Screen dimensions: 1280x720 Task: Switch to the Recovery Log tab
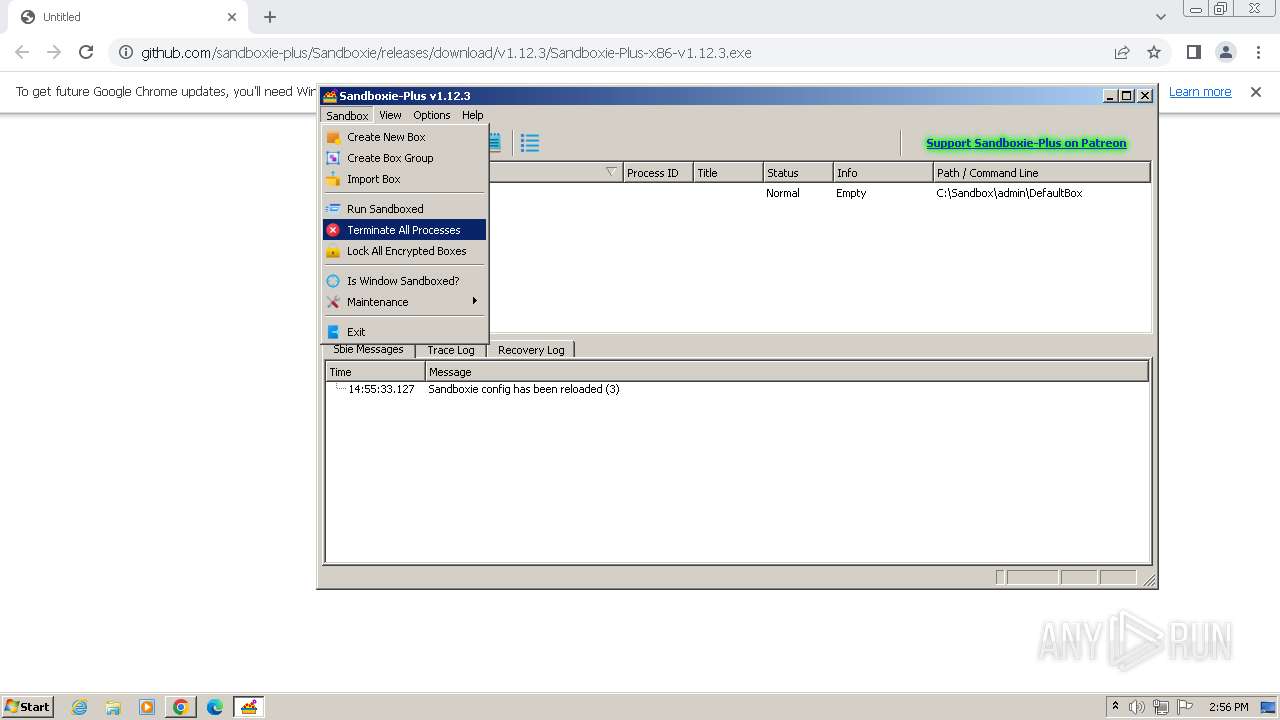coord(531,350)
